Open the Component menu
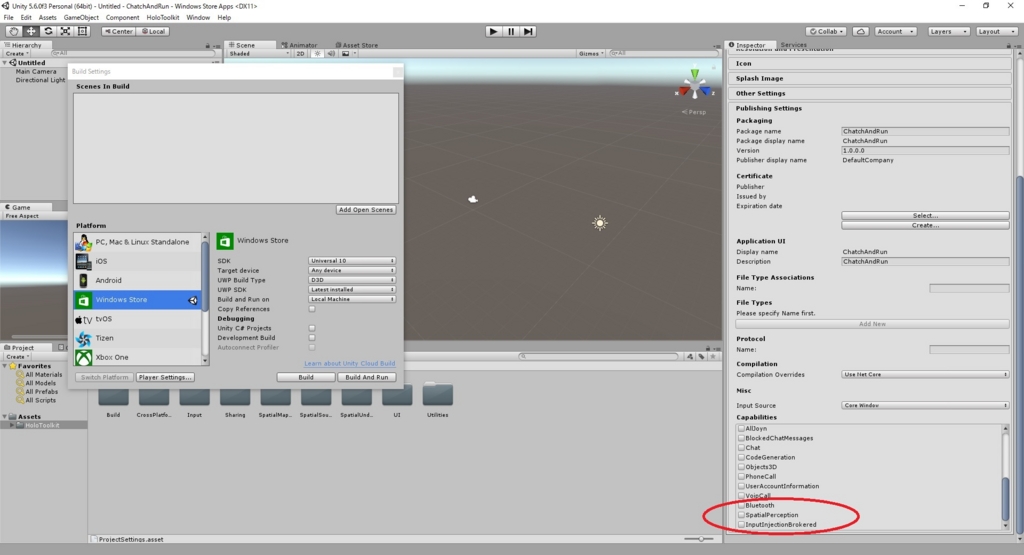 [x=122, y=18]
